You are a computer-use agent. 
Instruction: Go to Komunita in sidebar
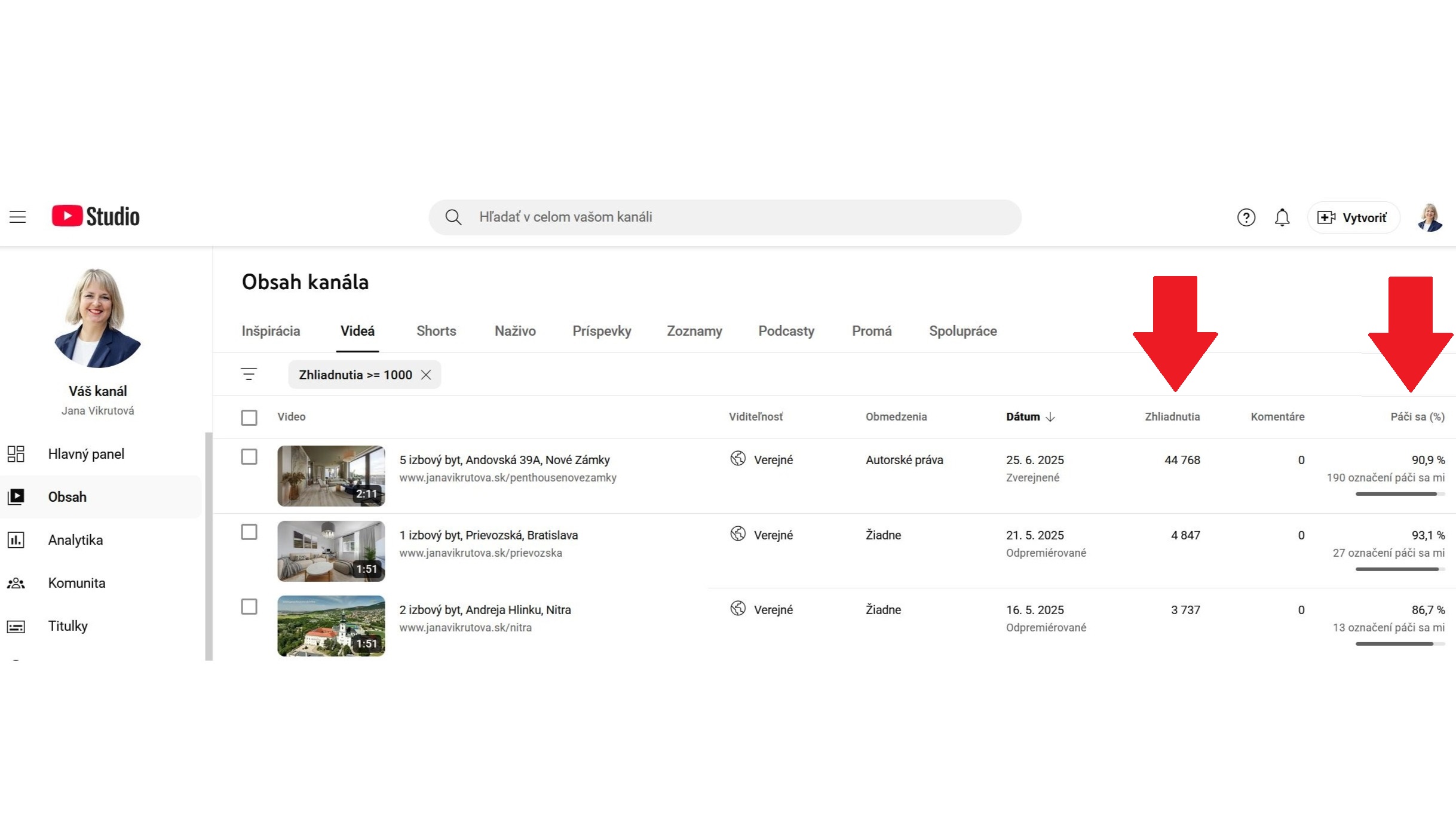coord(76,583)
